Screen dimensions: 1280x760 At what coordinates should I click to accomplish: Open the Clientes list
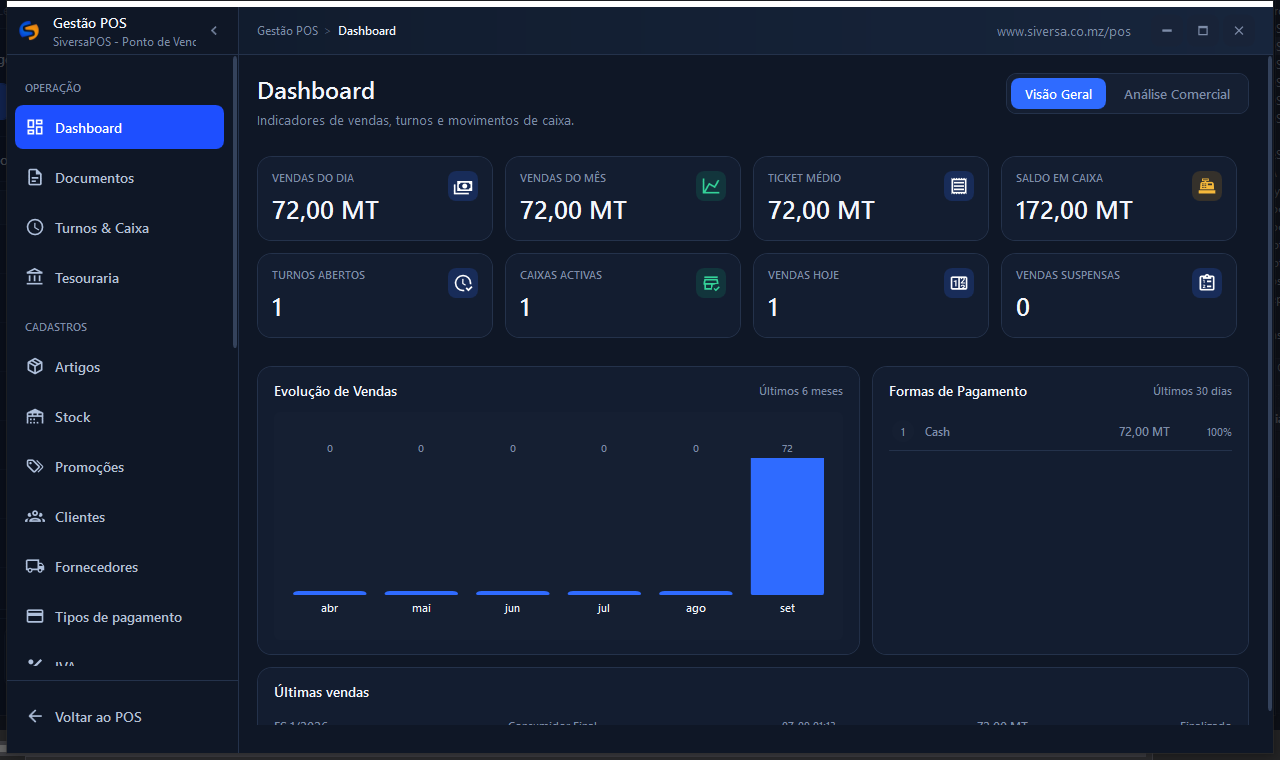[119, 517]
